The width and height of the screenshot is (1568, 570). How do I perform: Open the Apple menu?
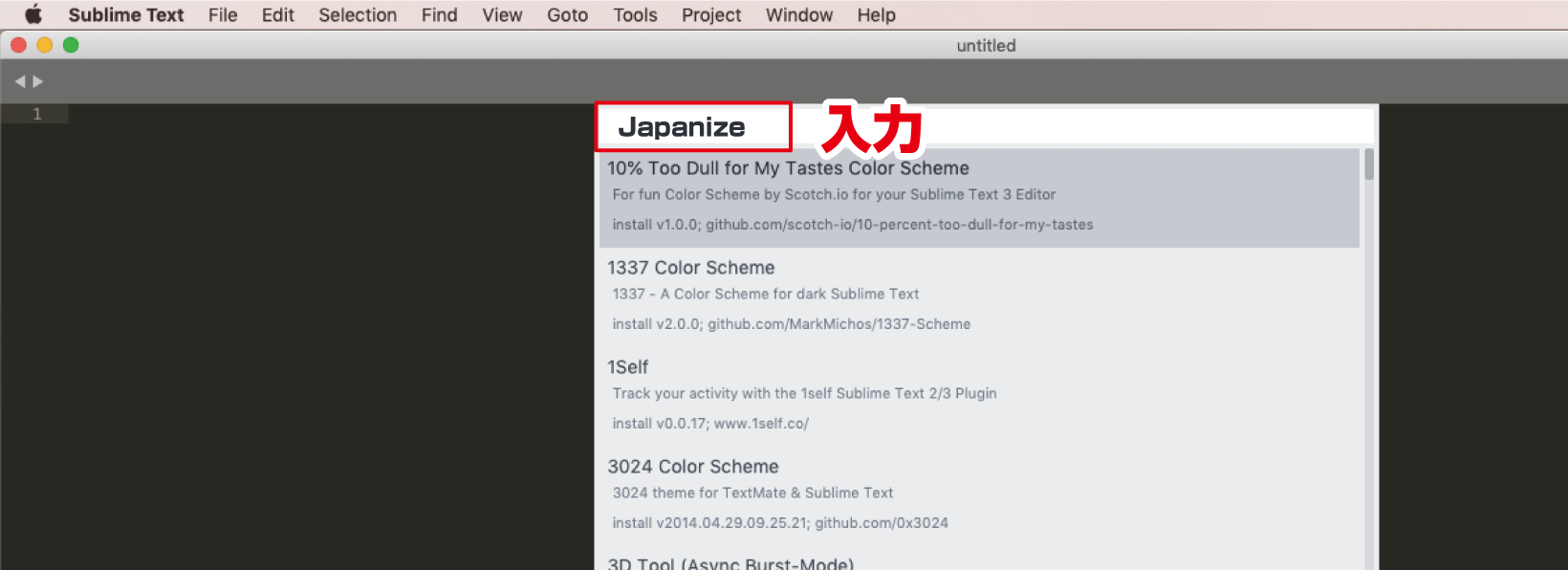[33, 14]
